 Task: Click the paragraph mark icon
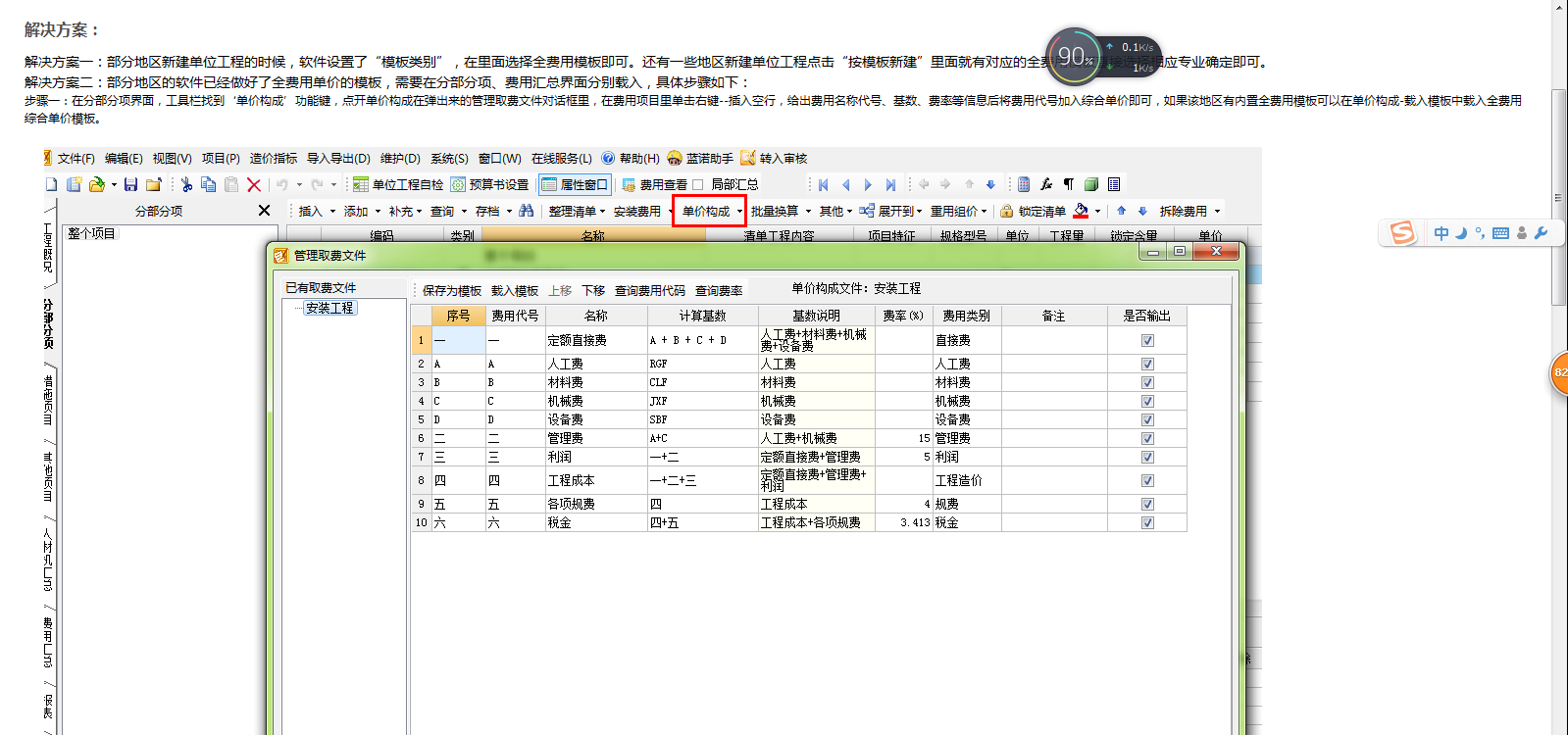1069,184
